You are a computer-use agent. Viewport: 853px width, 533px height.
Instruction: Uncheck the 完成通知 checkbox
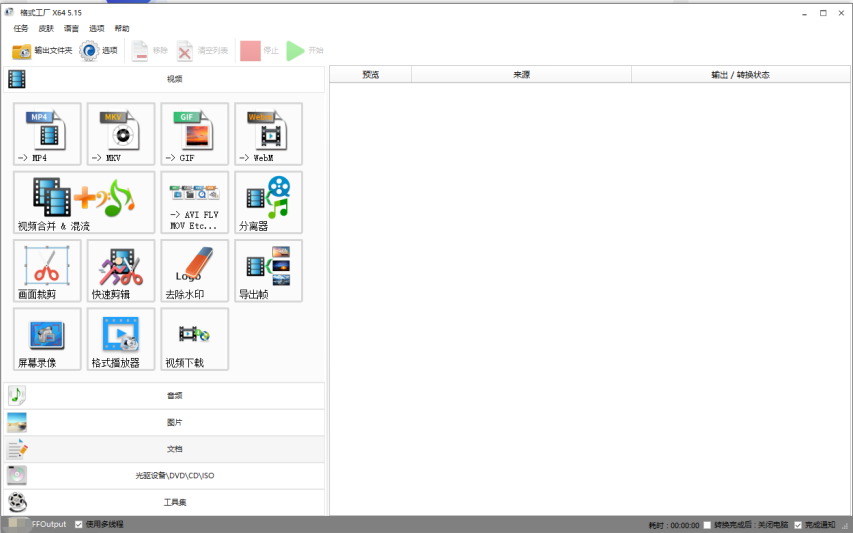tap(798, 524)
